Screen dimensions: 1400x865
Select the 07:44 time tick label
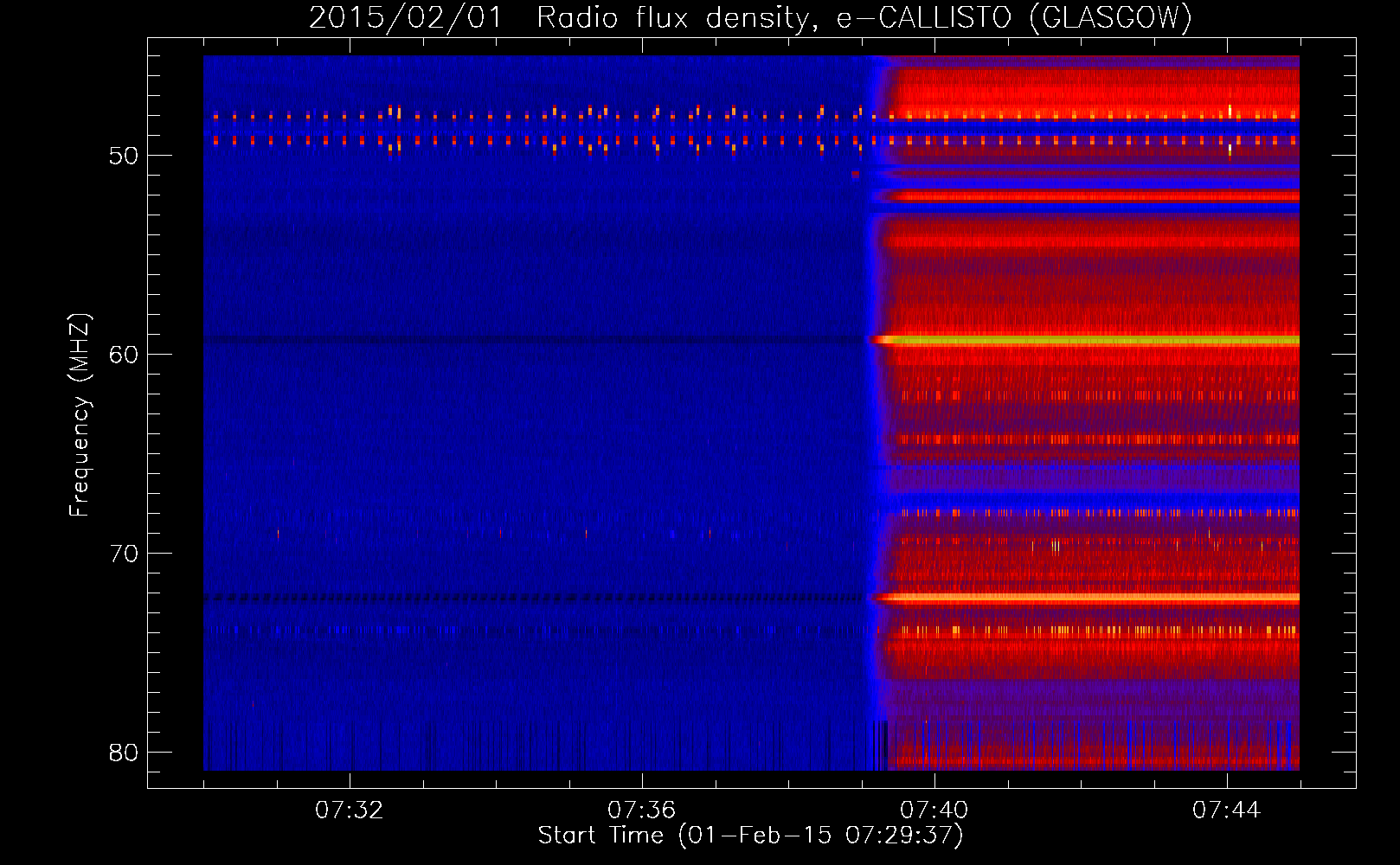(1227, 811)
